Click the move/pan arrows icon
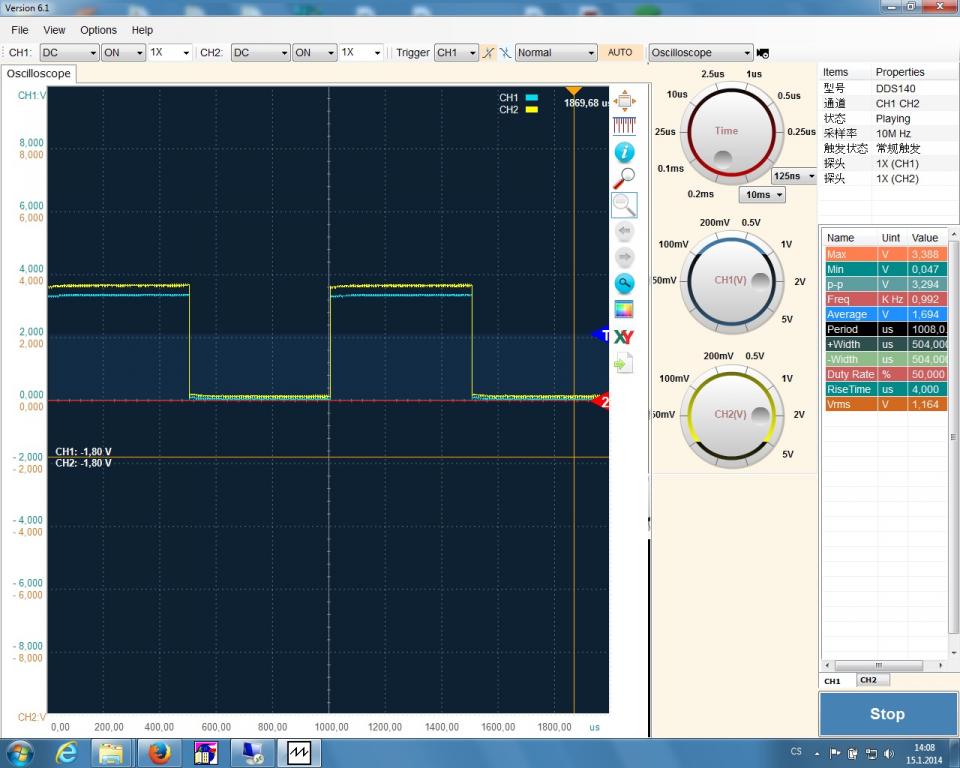 tap(624, 100)
